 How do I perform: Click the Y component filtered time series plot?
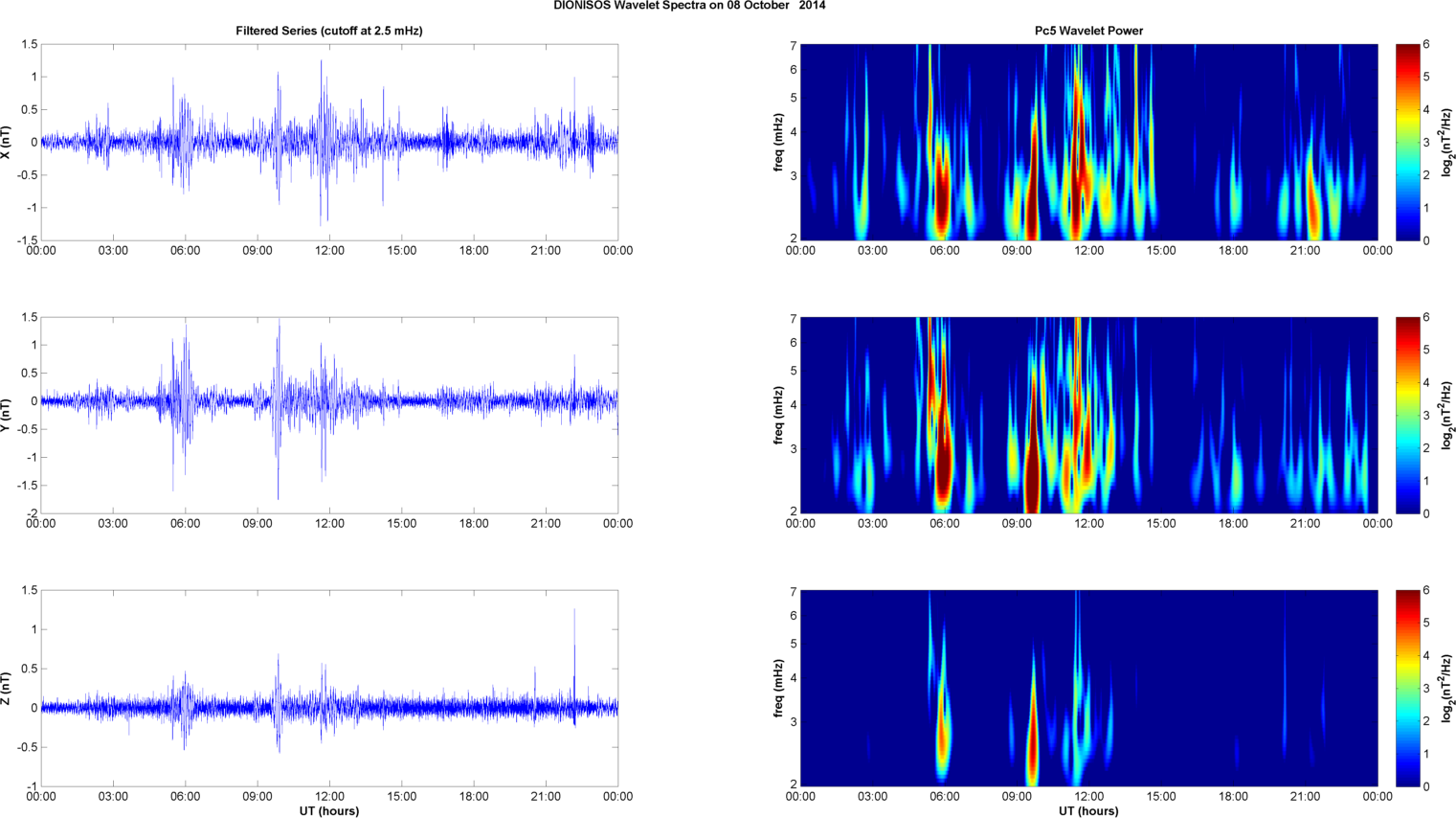tap(329, 415)
